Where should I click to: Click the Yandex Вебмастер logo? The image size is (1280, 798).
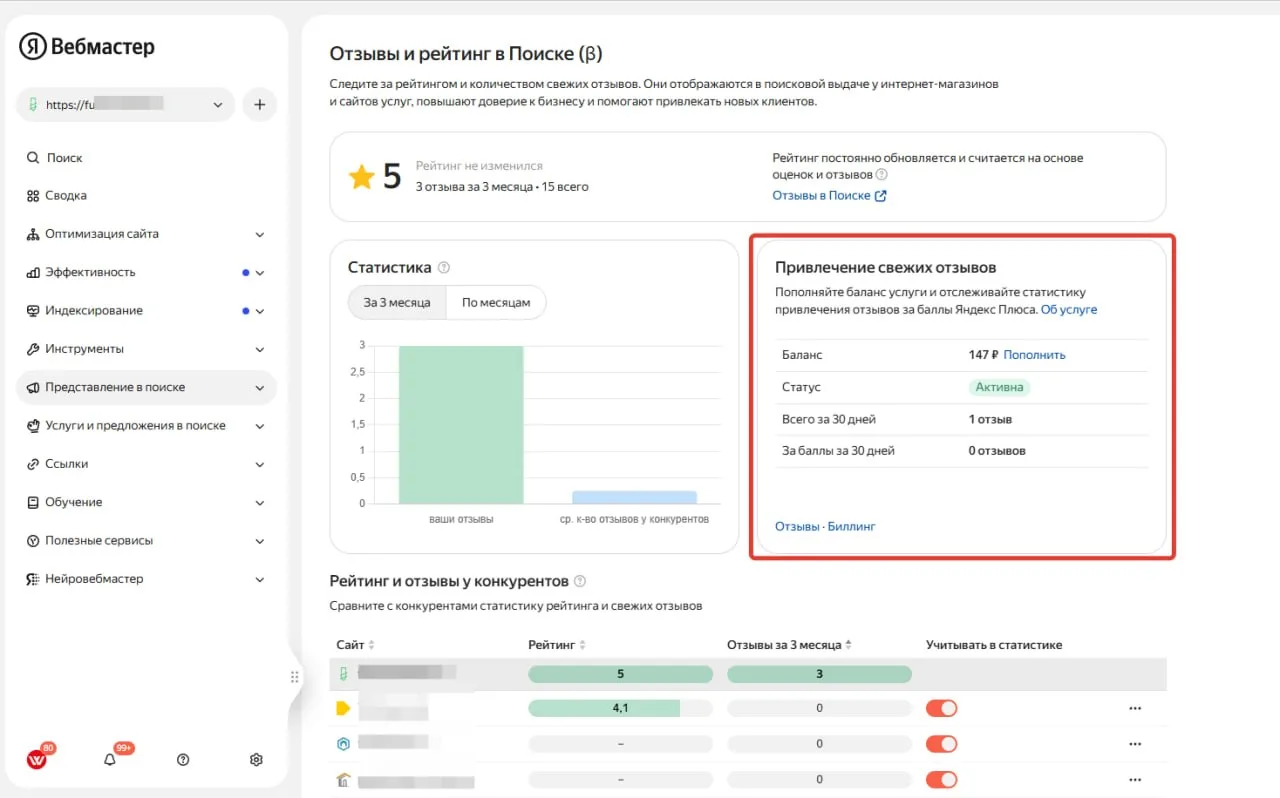(x=87, y=46)
